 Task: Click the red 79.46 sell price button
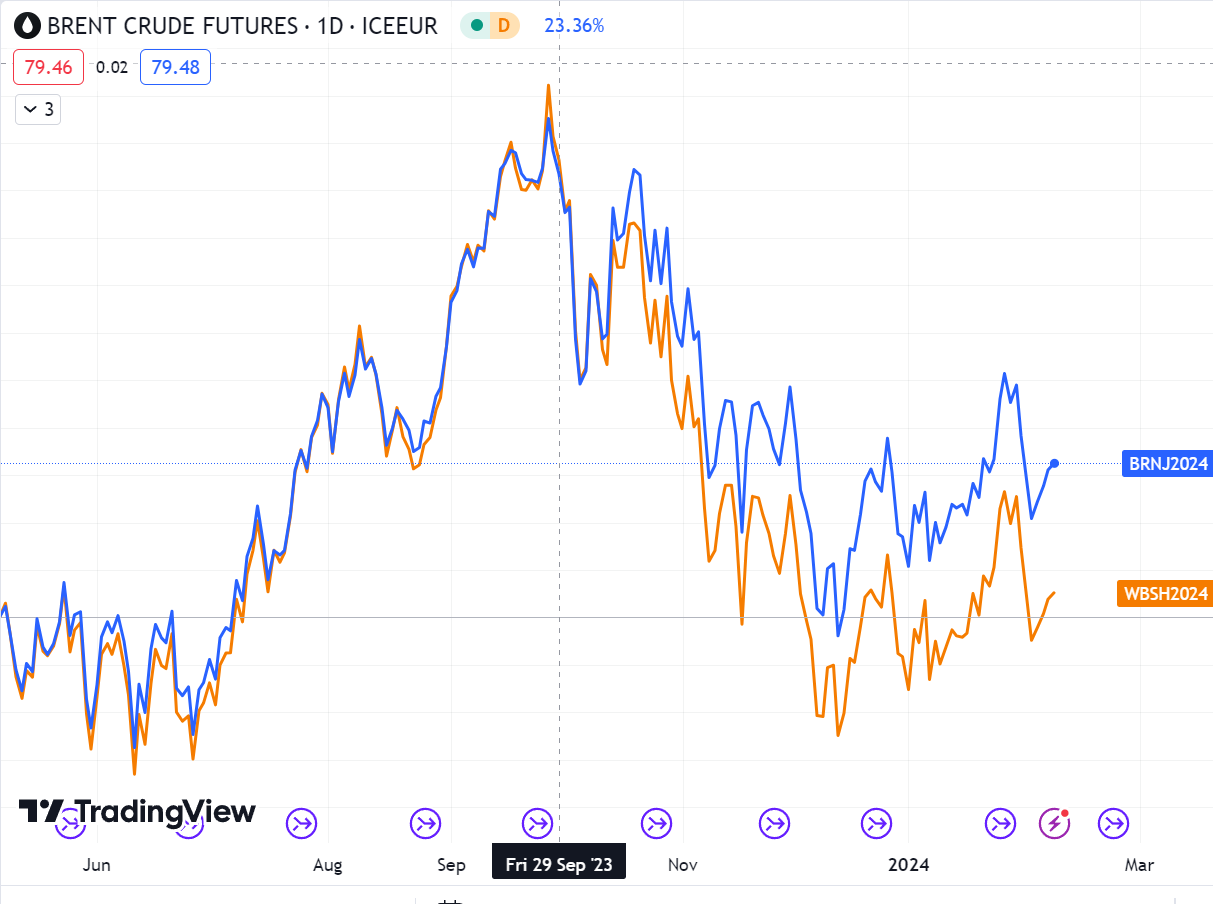[49, 67]
